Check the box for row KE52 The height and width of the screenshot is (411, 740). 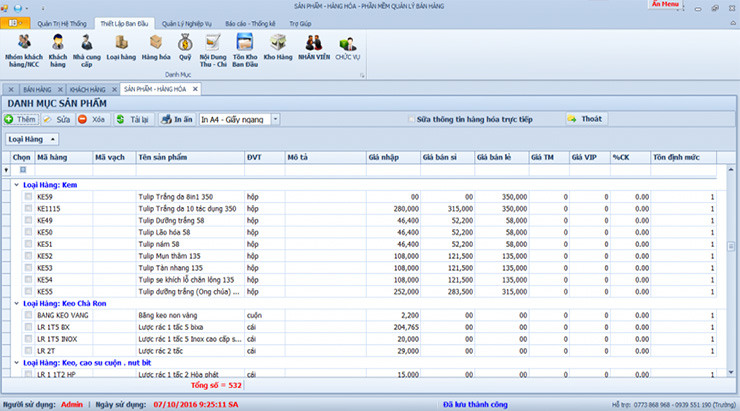tap(28, 256)
